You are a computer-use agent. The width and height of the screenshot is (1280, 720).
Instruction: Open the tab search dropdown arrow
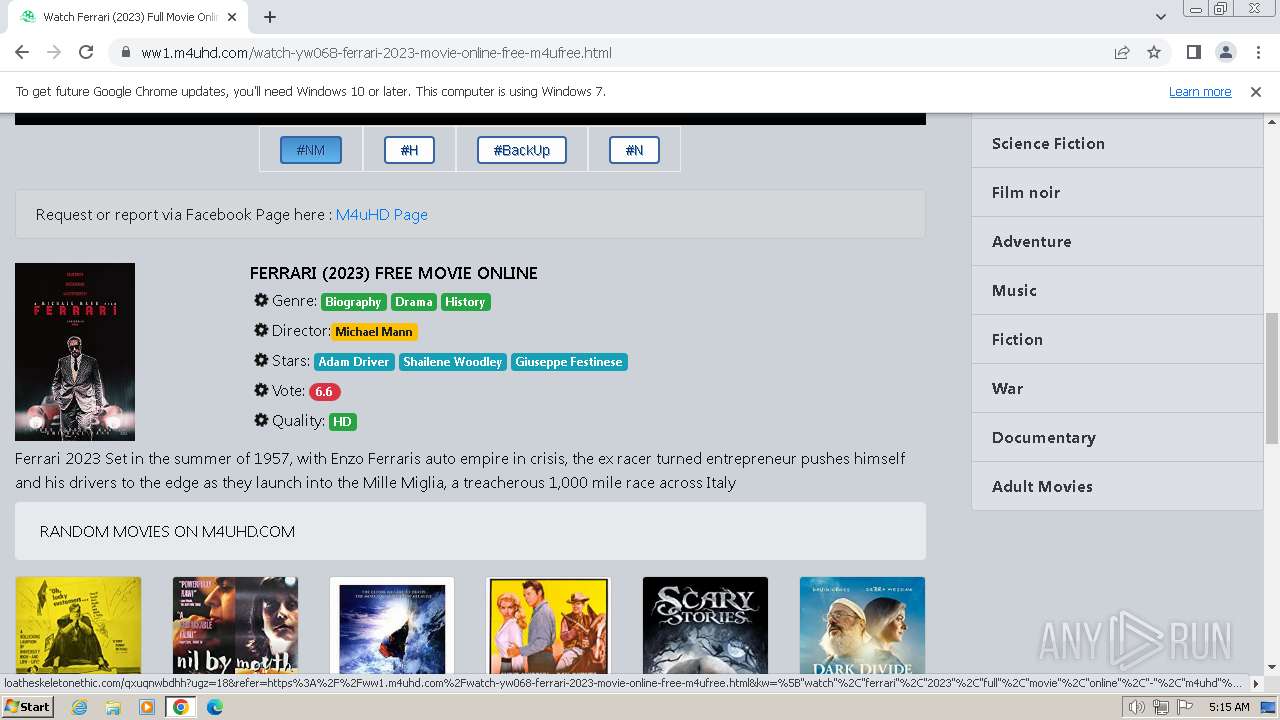[1161, 17]
